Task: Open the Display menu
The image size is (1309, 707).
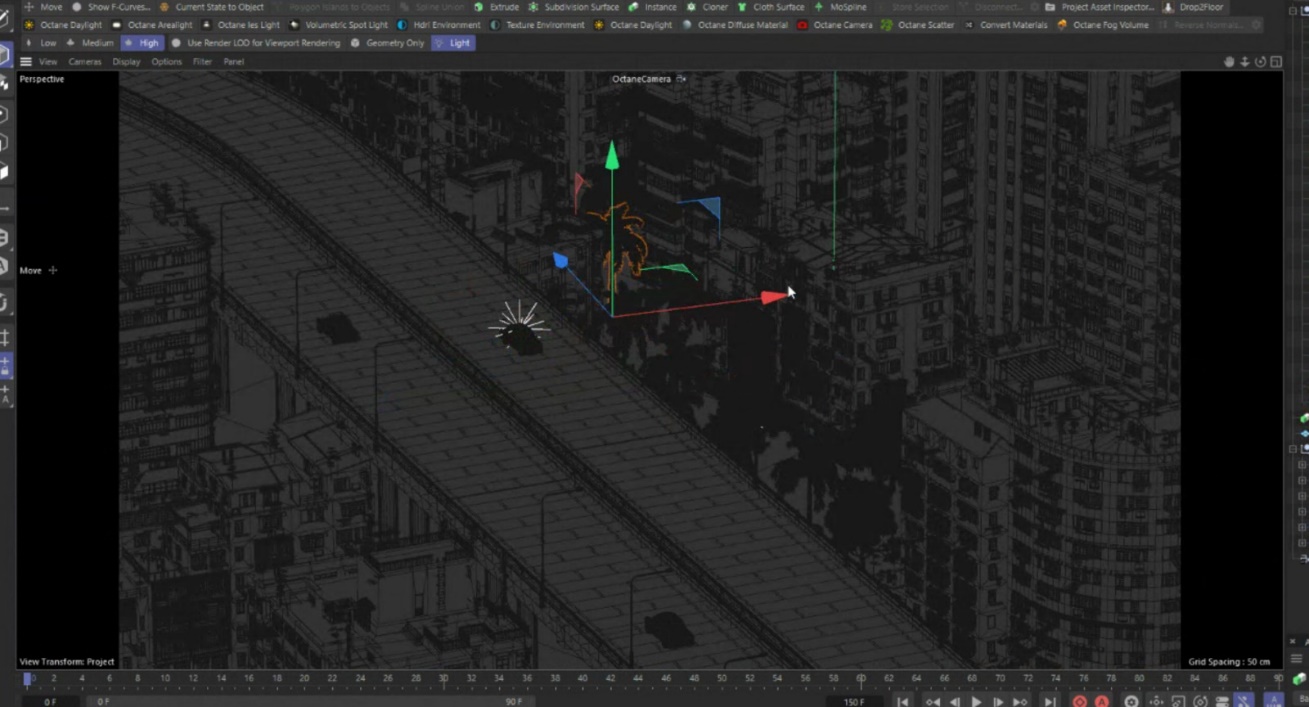Action: [x=126, y=62]
